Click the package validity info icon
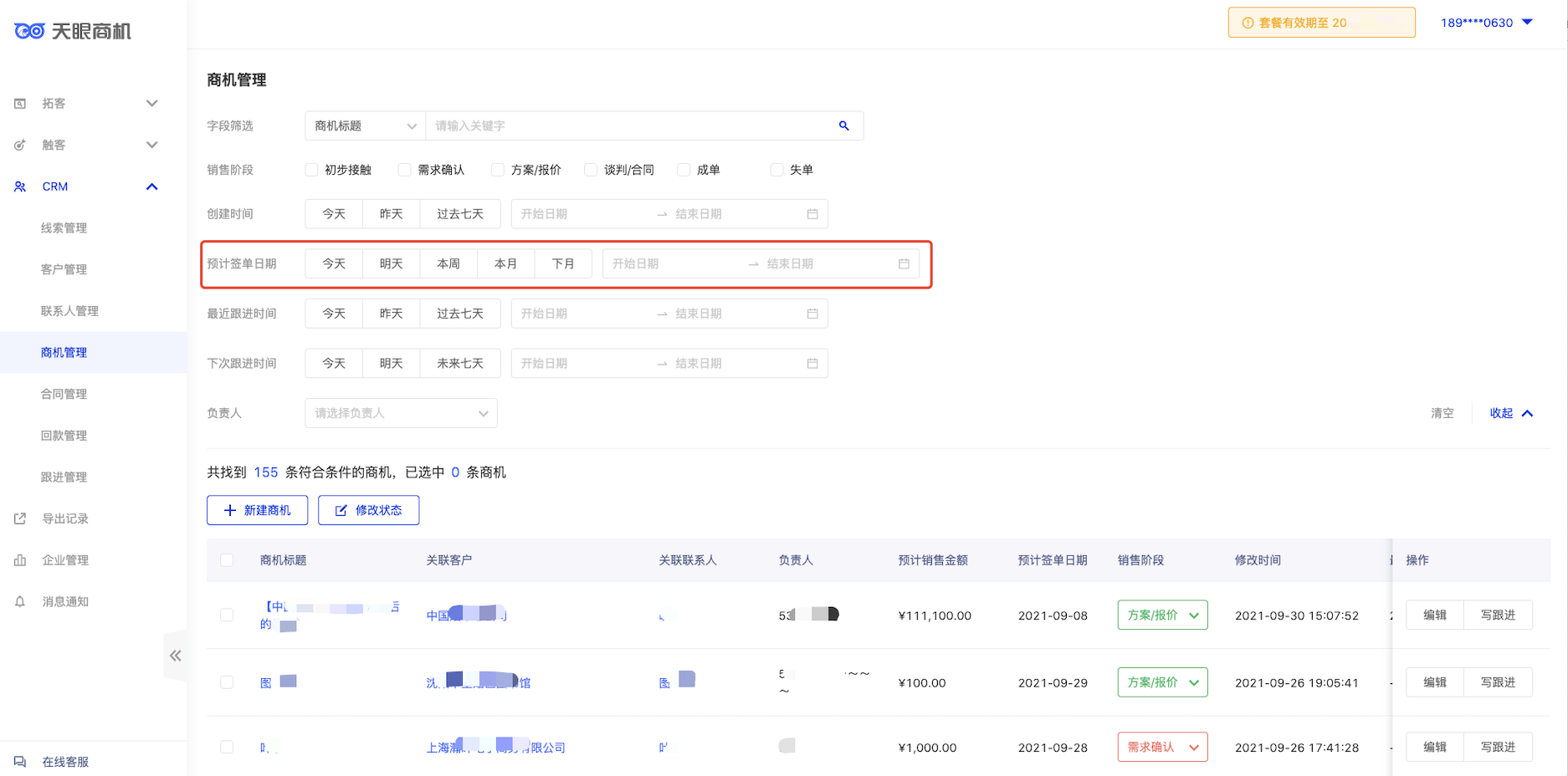The height and width of the screenshot is (776, 1568). tap(1248, 23)
